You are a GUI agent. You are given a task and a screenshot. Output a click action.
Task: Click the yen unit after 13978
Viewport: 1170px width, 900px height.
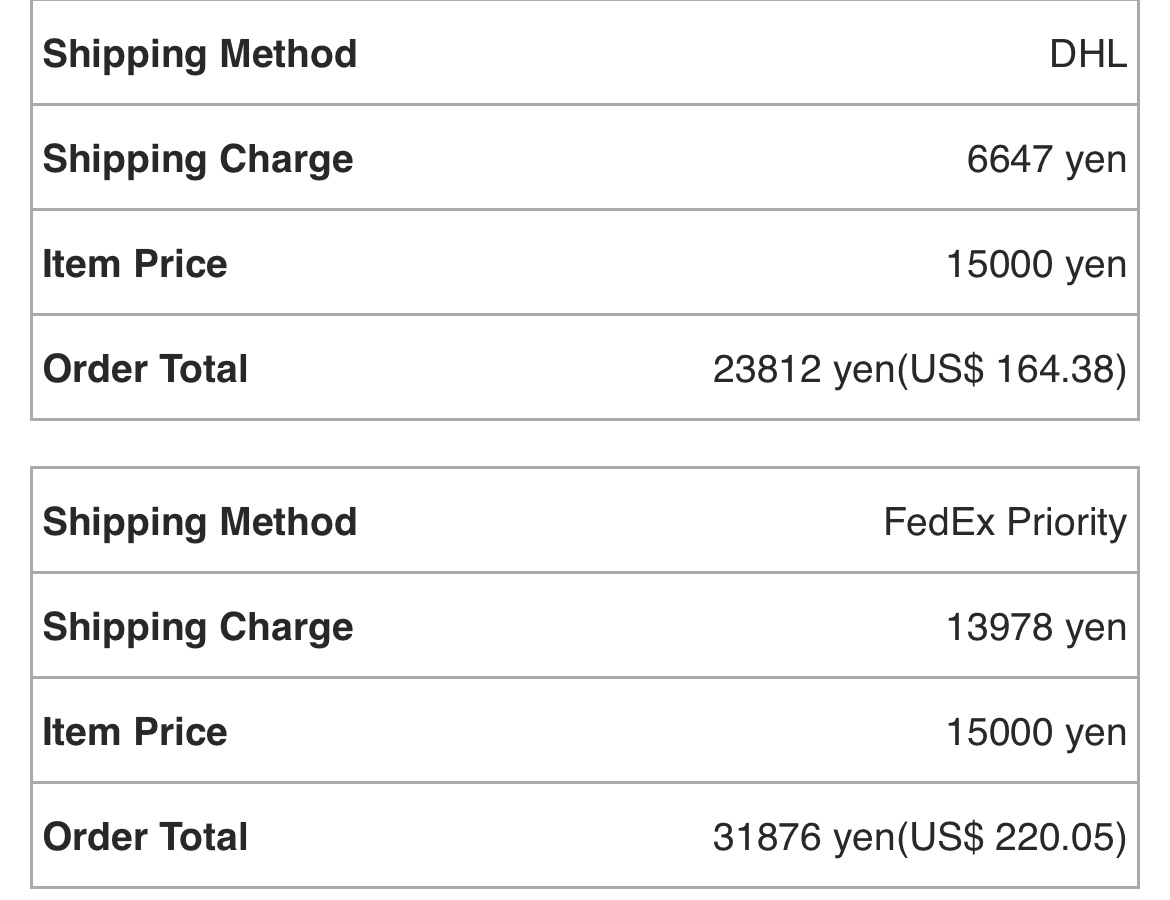click(x=1095, y=628)
